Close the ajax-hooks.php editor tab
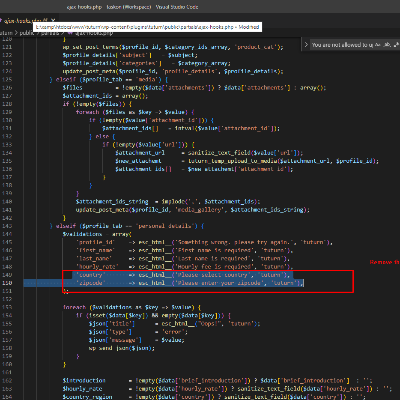Screen dimensions: 400x400 (x=53, y=20)
